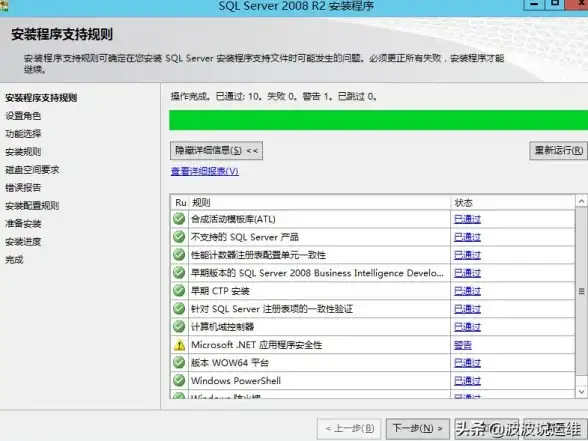This screenshot has height=441, width=588.
Task: Click the rules list scroll down arrow
Action: (x=581, y=392)
